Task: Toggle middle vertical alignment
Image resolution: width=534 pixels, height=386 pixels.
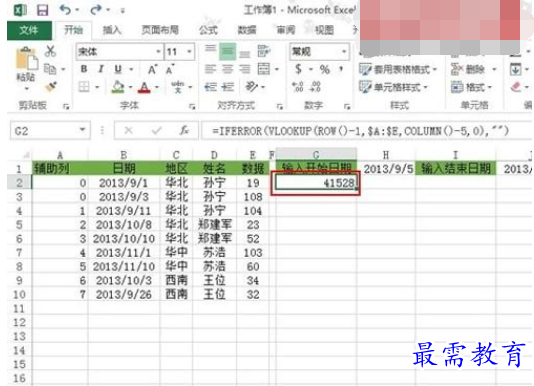Action: tap(227, 51)
